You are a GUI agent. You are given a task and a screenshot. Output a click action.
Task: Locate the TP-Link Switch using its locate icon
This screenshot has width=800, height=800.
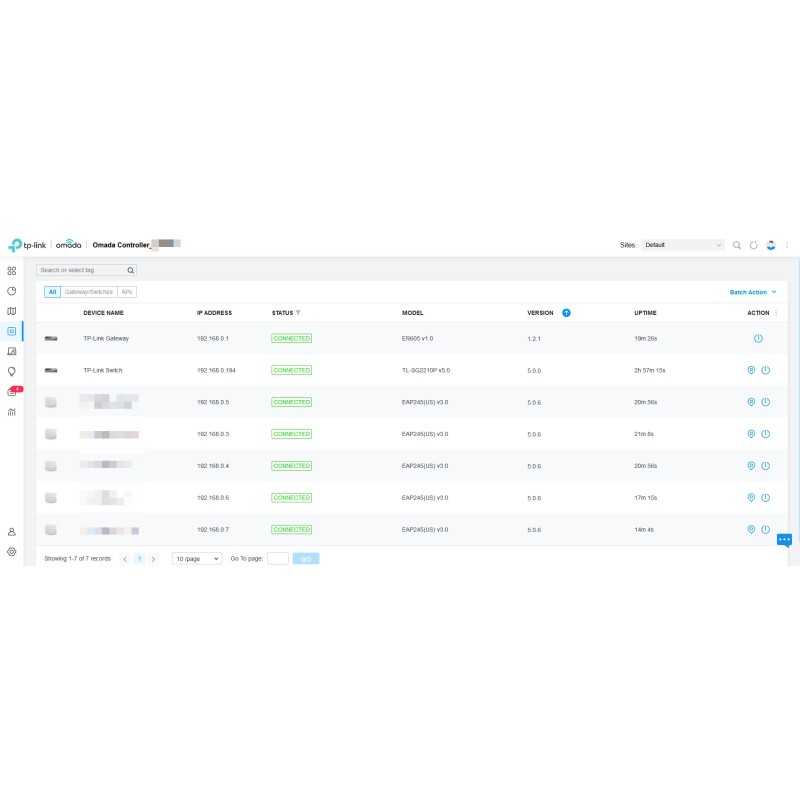click(749, 369)
